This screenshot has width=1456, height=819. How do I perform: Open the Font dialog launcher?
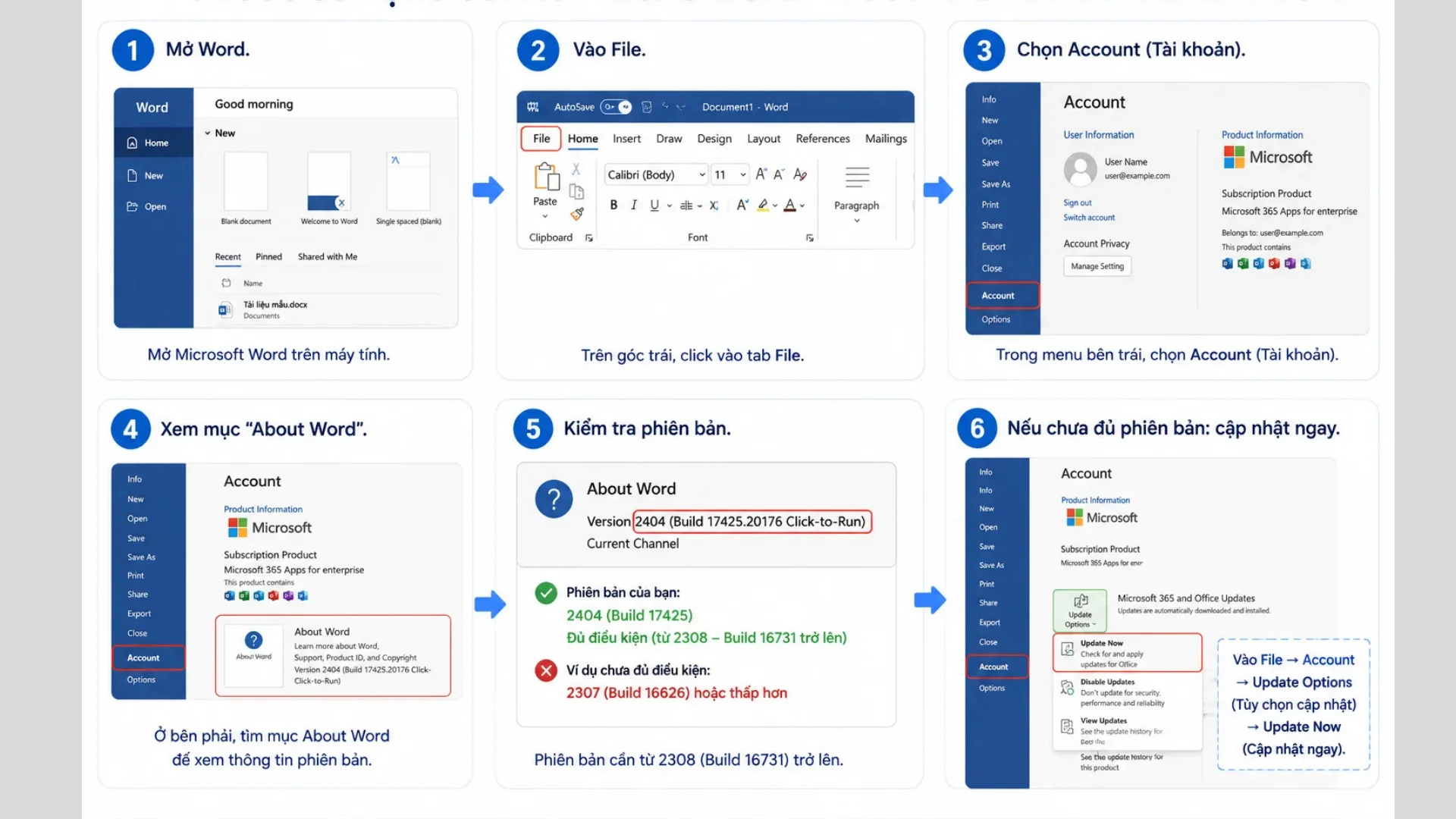coord(810,238)
